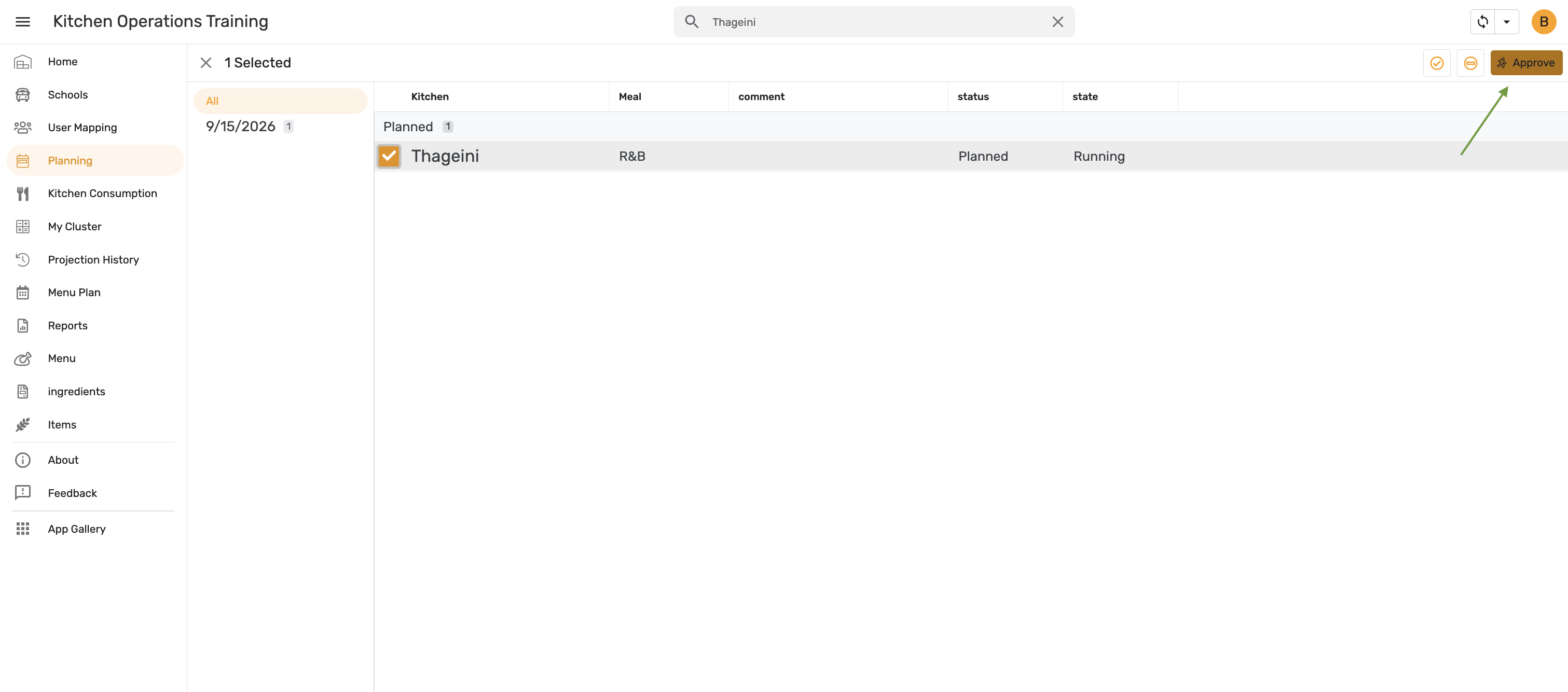Click the Items wheat icon

coord(22,424)
